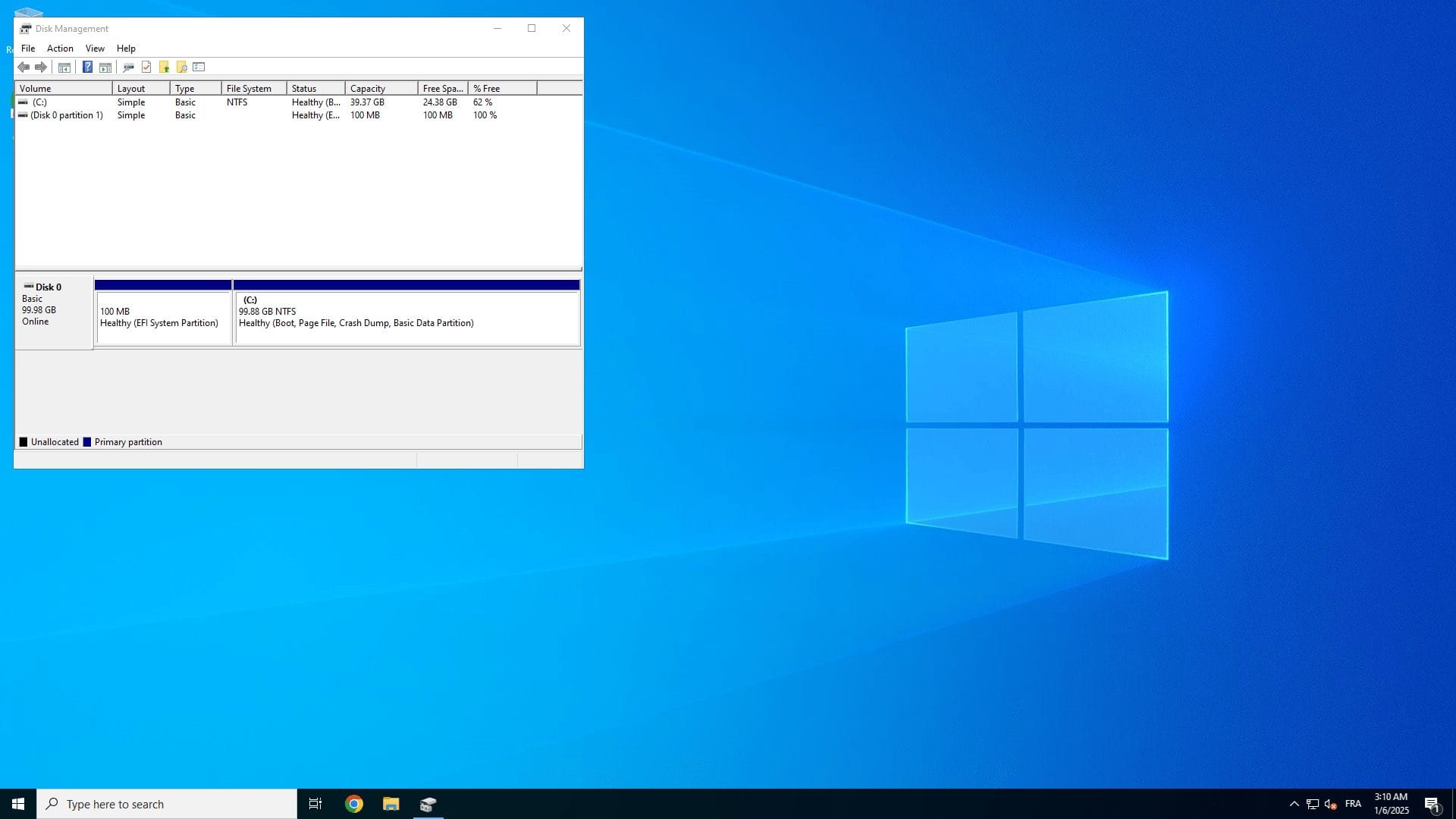Select the (C:) 99.88 GB NTFS partition block
The image size is (1456, 819).
(406, 312)
